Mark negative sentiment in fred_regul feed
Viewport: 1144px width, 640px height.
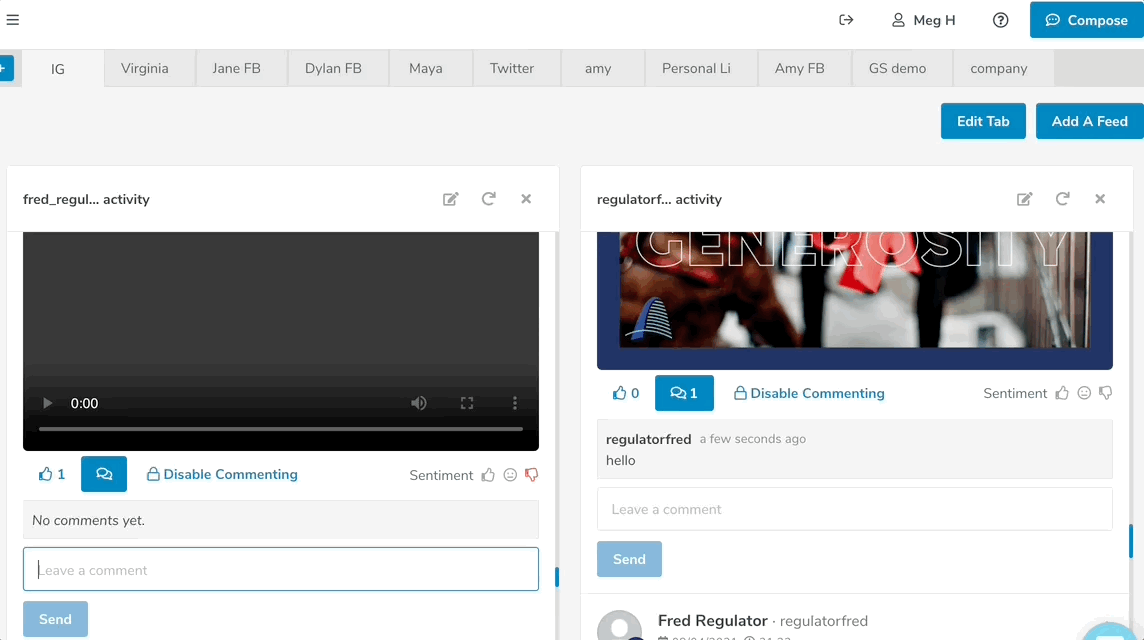[x=532, y=475]
